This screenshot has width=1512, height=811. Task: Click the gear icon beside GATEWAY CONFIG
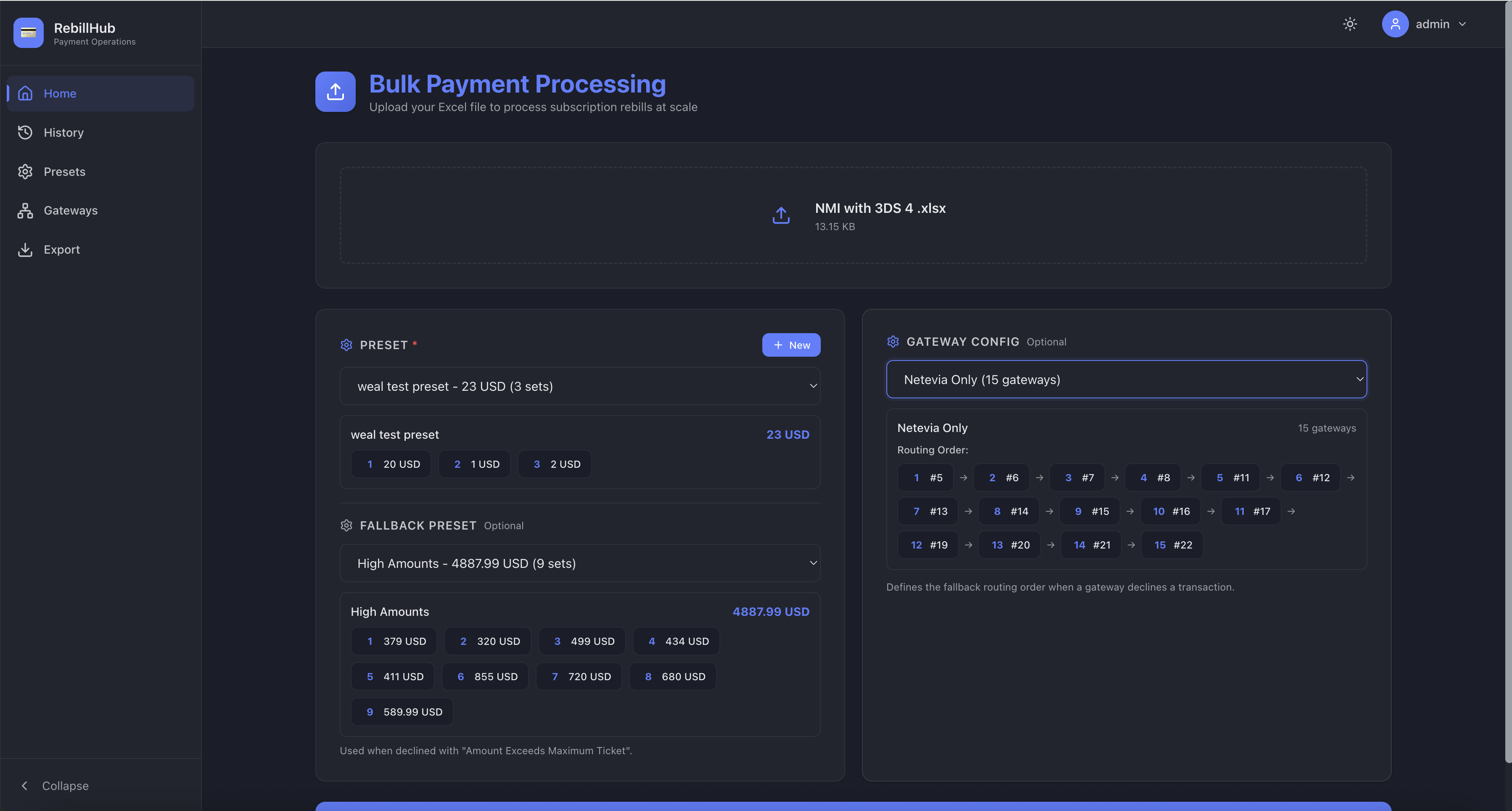(x=893, y=341)
